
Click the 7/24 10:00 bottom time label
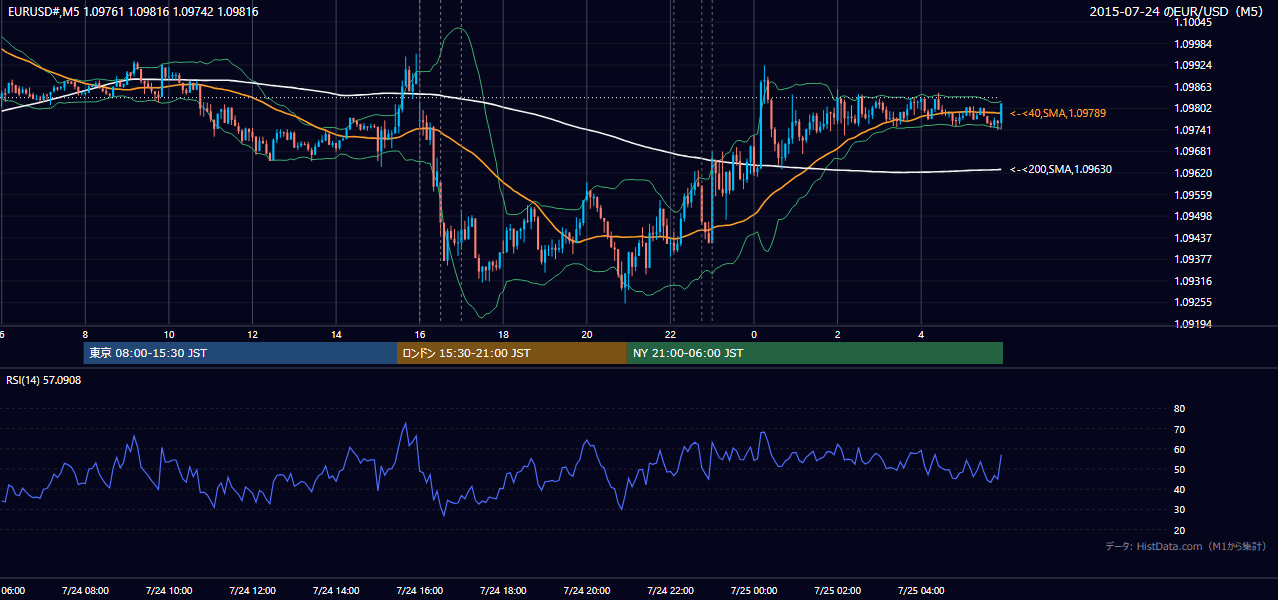169,590
